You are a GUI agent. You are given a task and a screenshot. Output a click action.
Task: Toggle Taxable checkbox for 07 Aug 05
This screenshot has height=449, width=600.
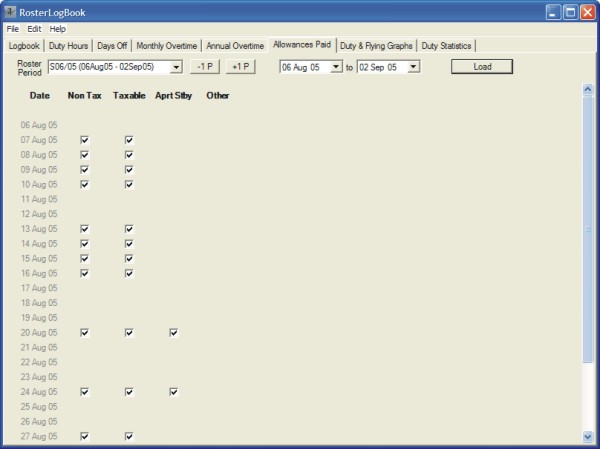pos(129,140)
